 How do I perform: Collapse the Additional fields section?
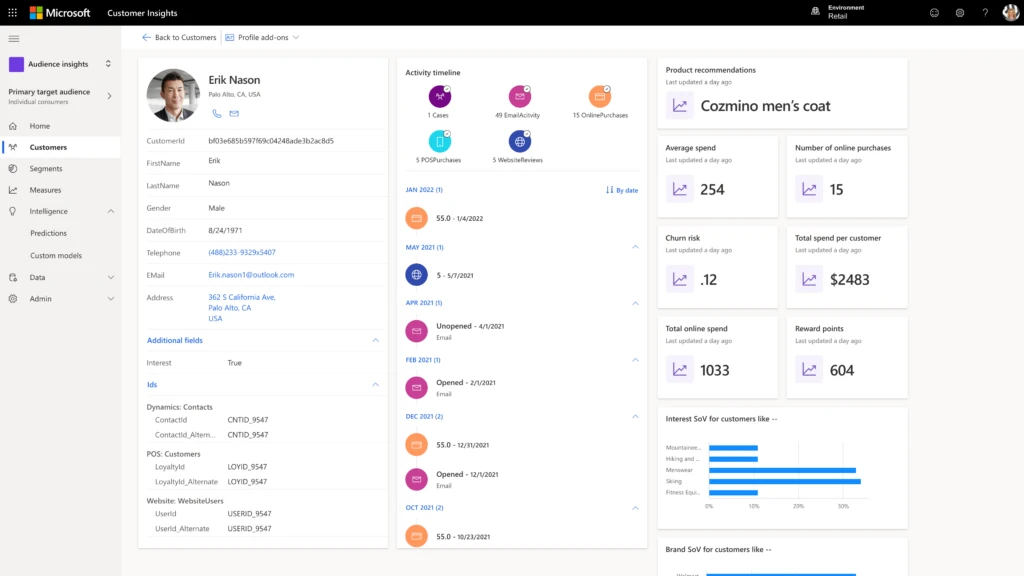coord(375,340)
